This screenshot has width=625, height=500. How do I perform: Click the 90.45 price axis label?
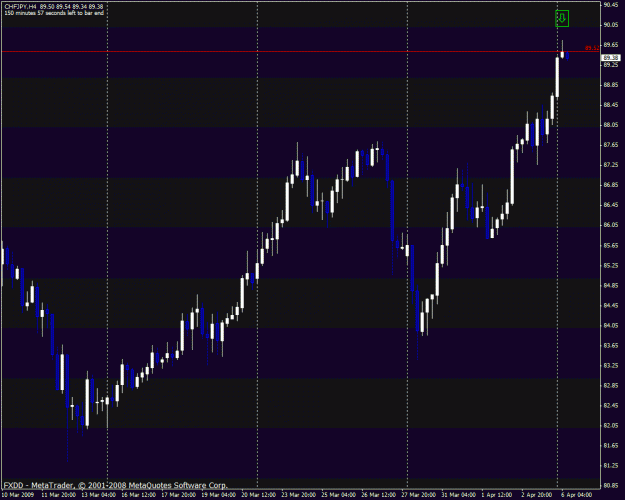(611, 5)
